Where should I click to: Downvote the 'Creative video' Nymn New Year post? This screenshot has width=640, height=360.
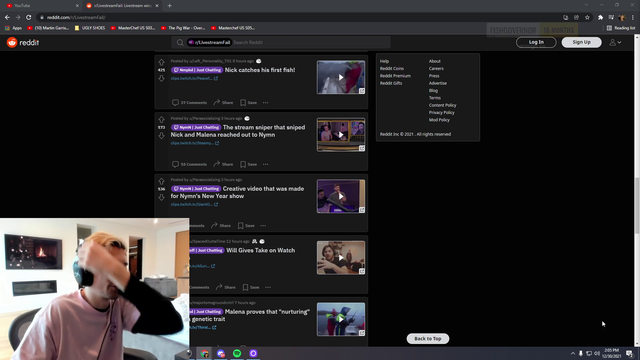pos(161,197)
